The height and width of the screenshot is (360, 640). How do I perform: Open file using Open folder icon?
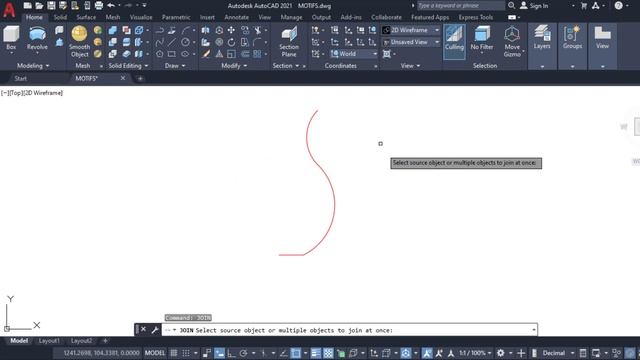(x=39, y=6)
